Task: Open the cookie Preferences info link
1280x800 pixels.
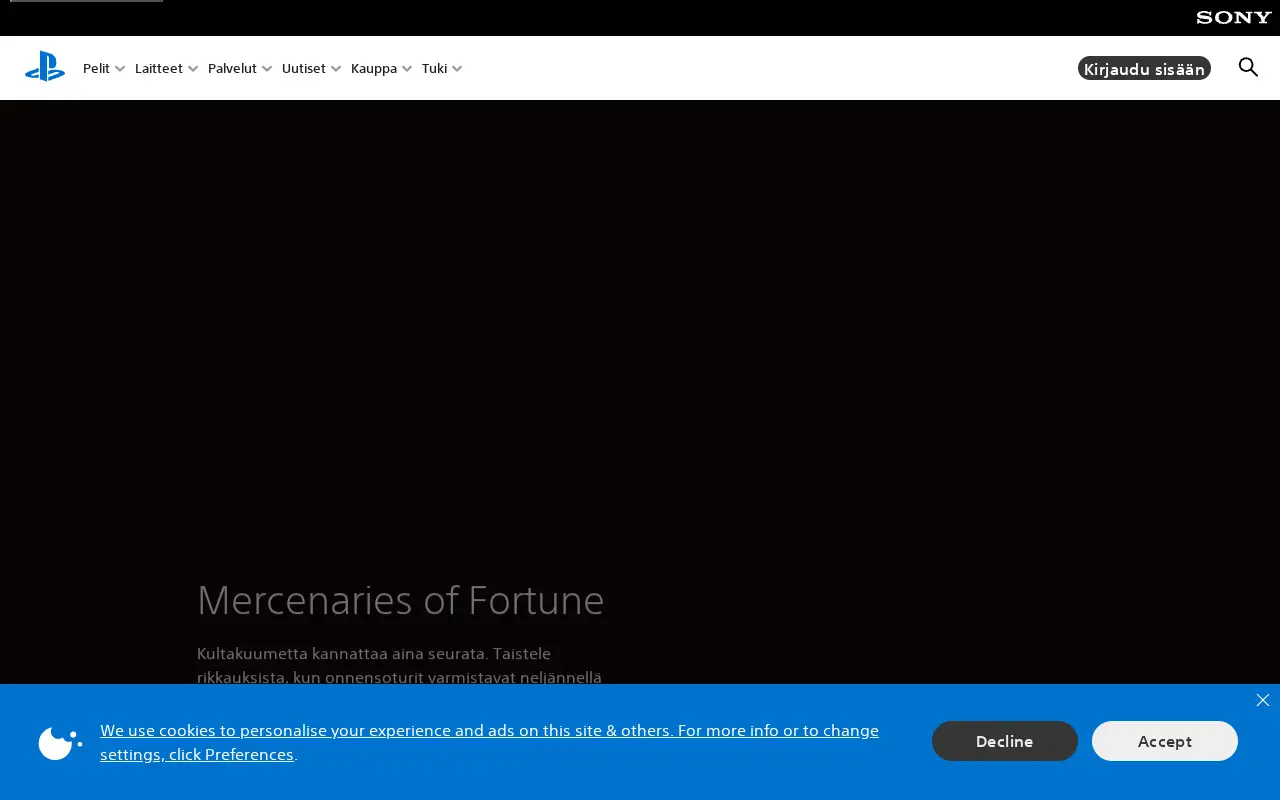Action: click(x=489, y=742)
